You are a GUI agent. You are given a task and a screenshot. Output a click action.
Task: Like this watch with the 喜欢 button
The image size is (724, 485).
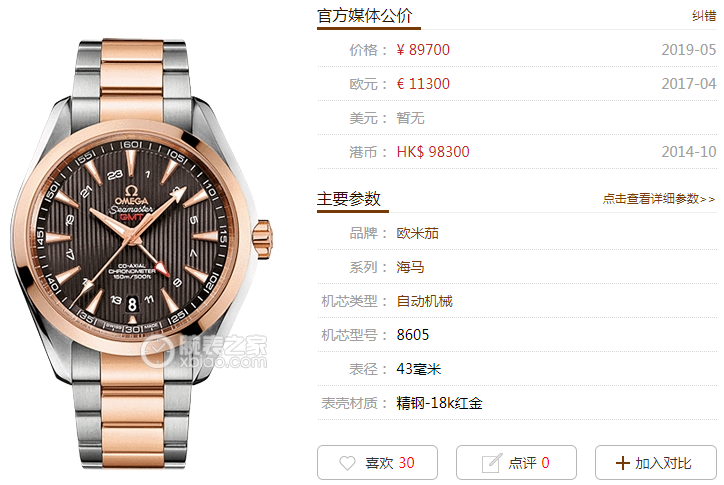point(377,462)
